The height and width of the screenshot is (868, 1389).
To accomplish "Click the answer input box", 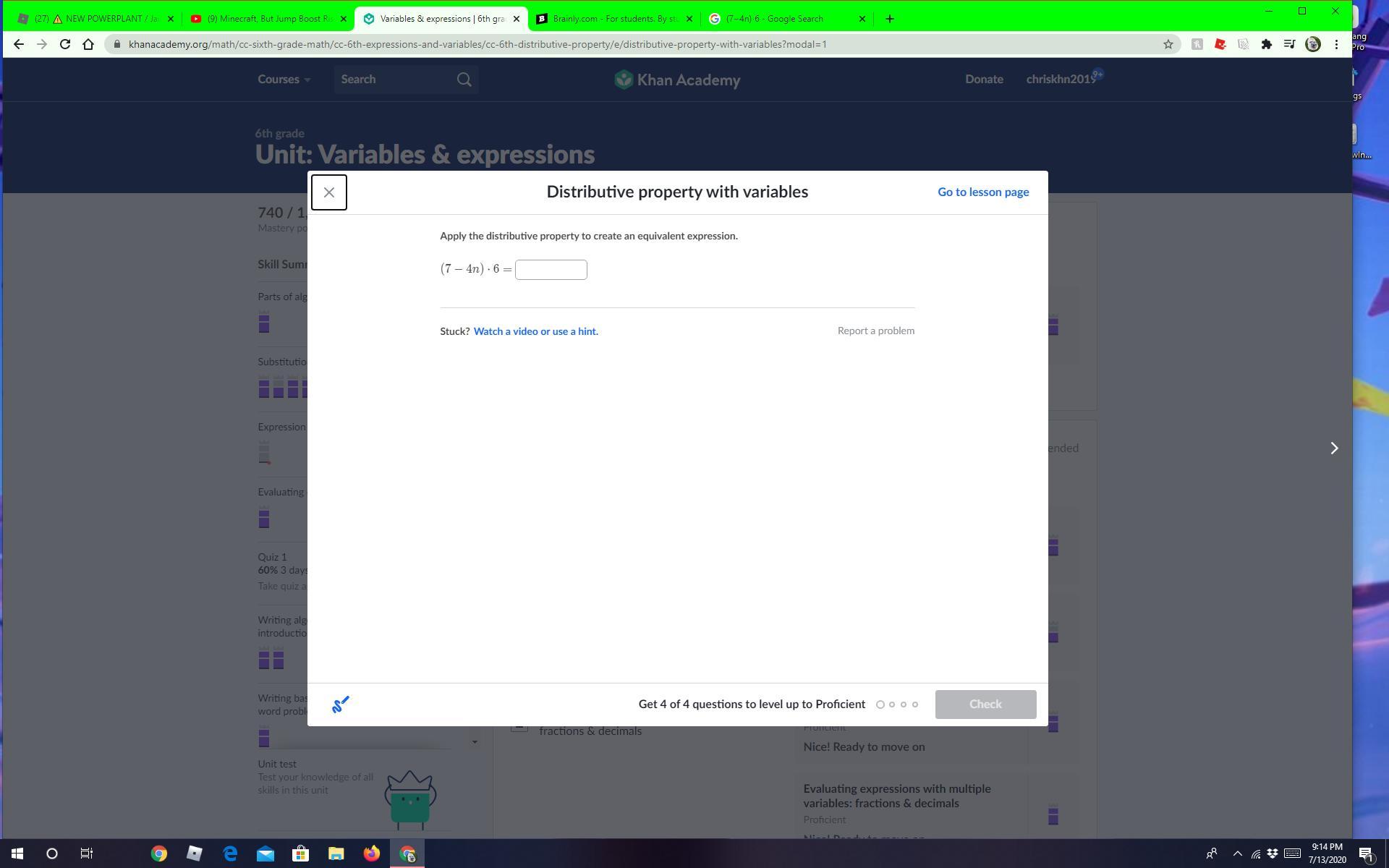I will 551,270.
